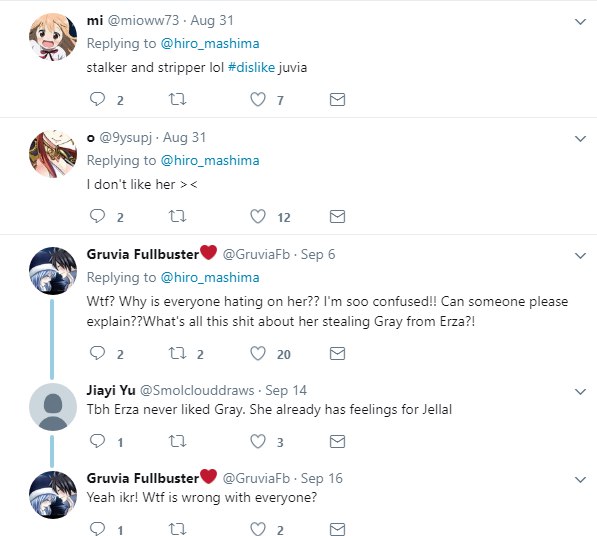Reply to mi's stalker and stripper tweet
This screenshot has height=536, width=597.
pyautogui.click(x=97, y=99)
